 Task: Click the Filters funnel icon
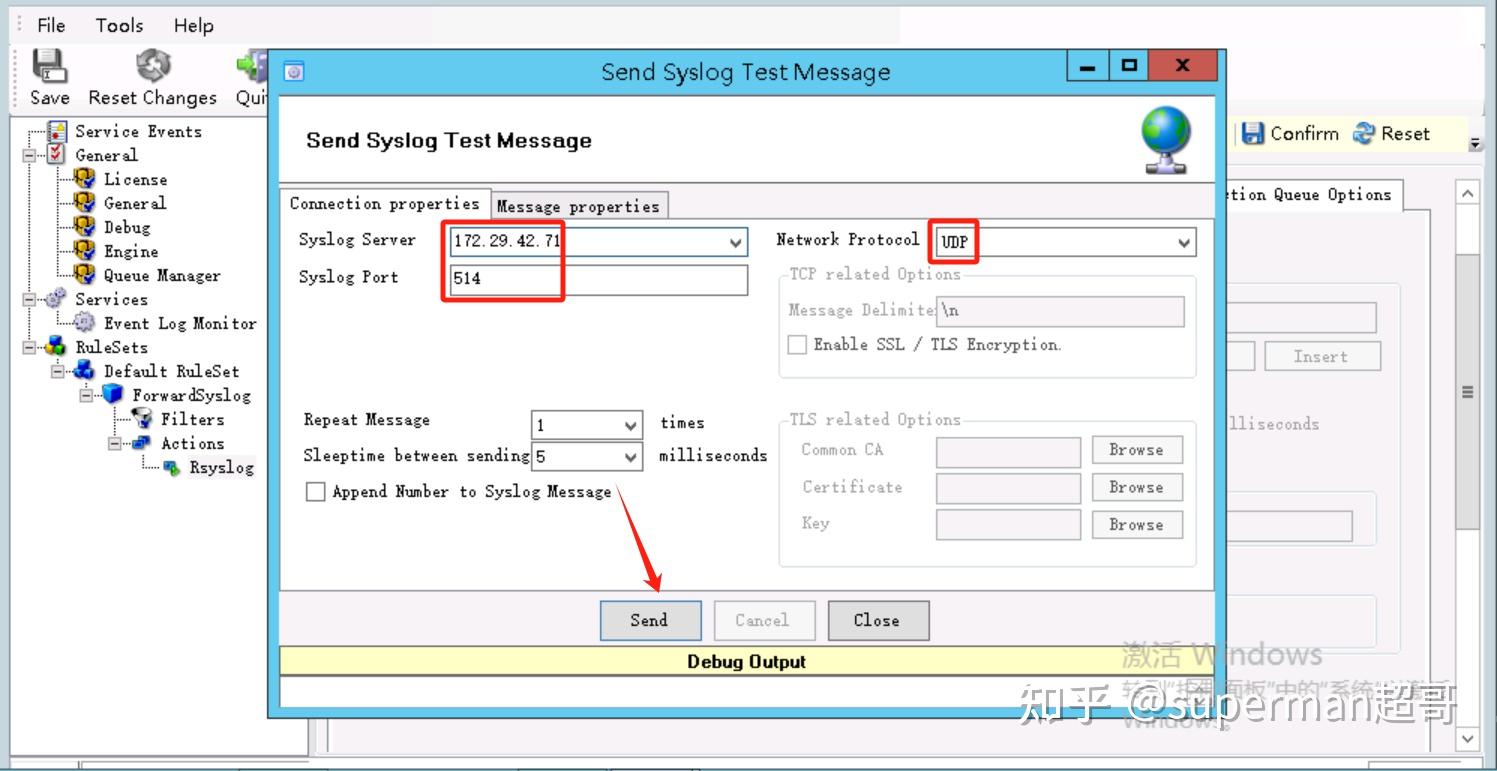[x=142, y=419]
